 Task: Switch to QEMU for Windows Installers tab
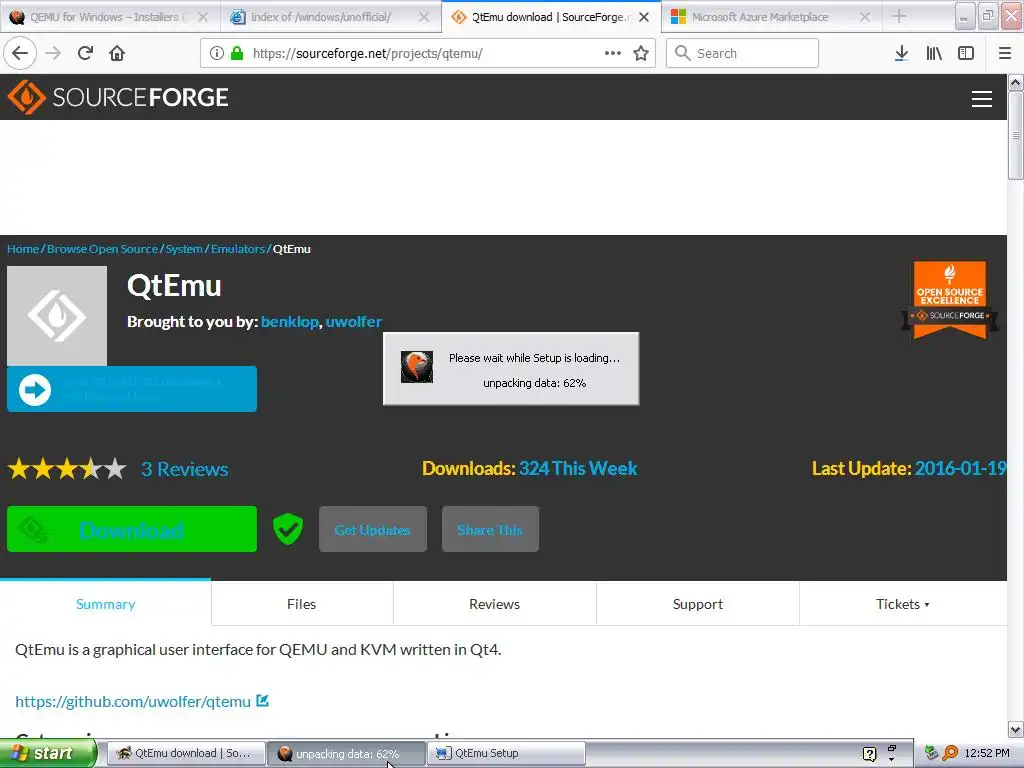[x=110, y=17]
